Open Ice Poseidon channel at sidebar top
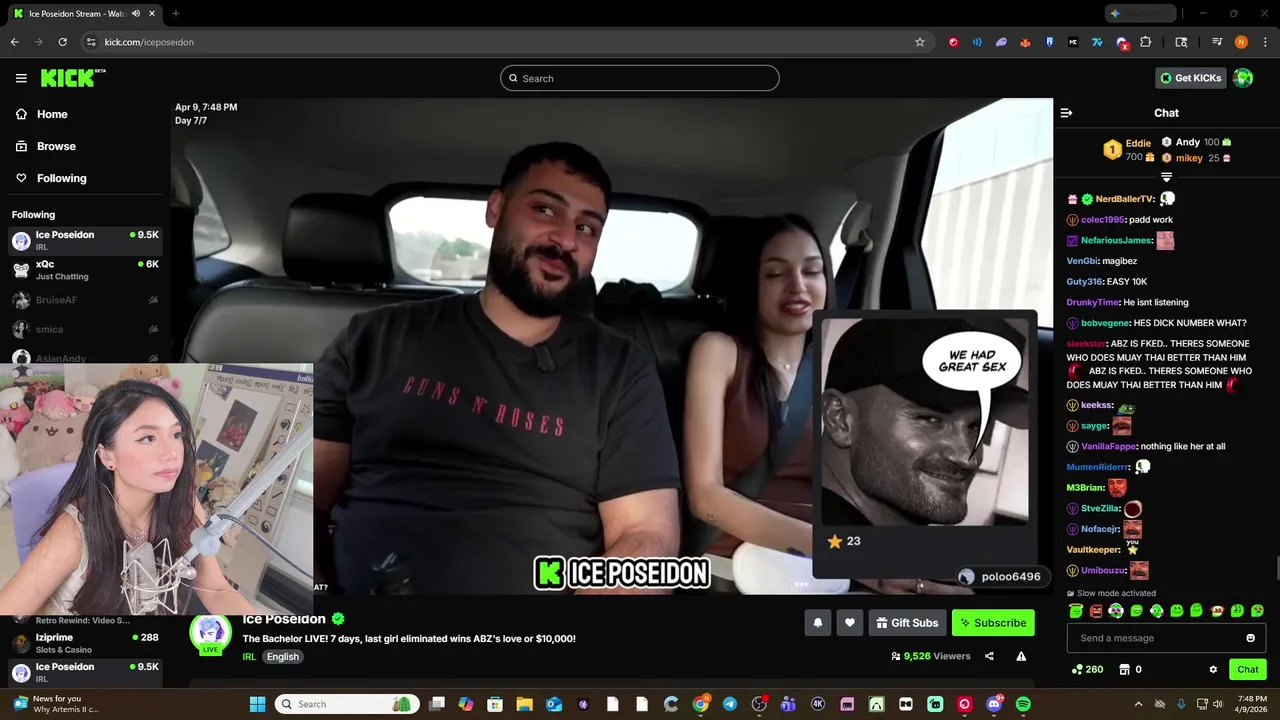 click(x=85, y=240)
